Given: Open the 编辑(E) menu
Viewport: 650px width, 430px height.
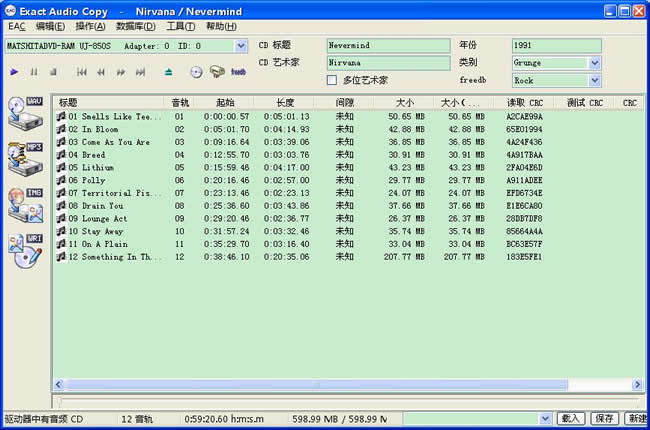Looking at the screenshot, I should [x=50, y=27].
